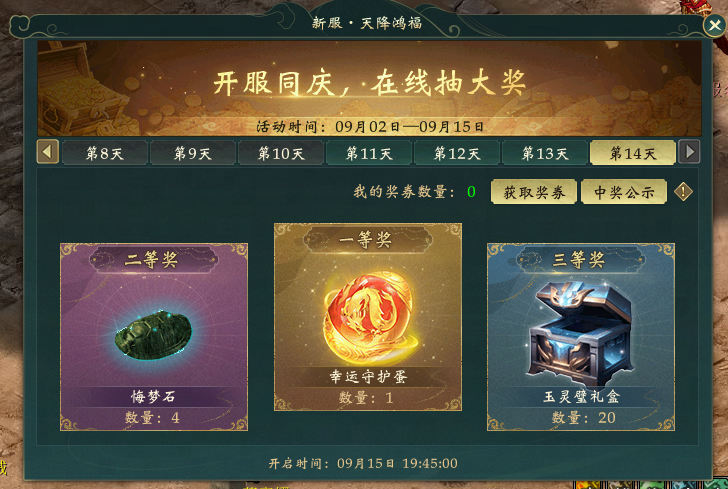Click the 二等奖 prize card header

pos(153,260)
